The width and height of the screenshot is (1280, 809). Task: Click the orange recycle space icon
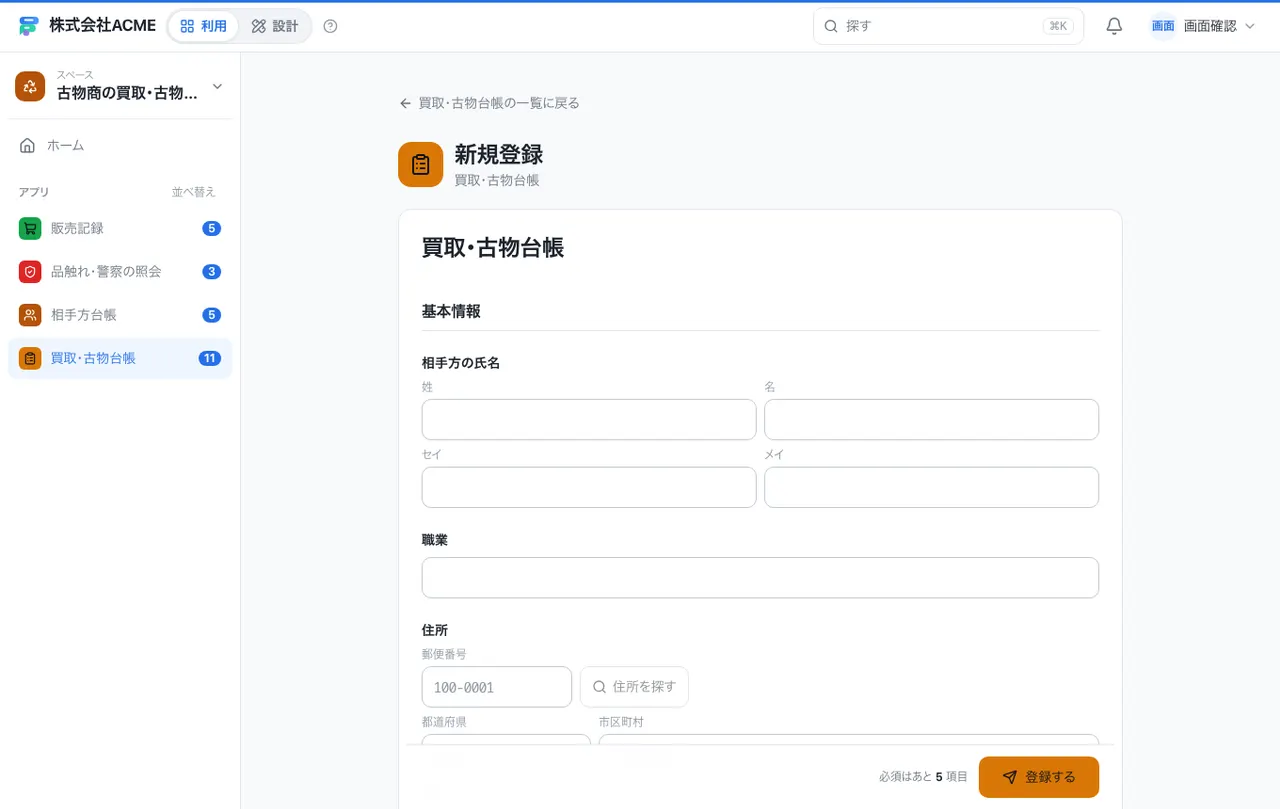[30, 86]
